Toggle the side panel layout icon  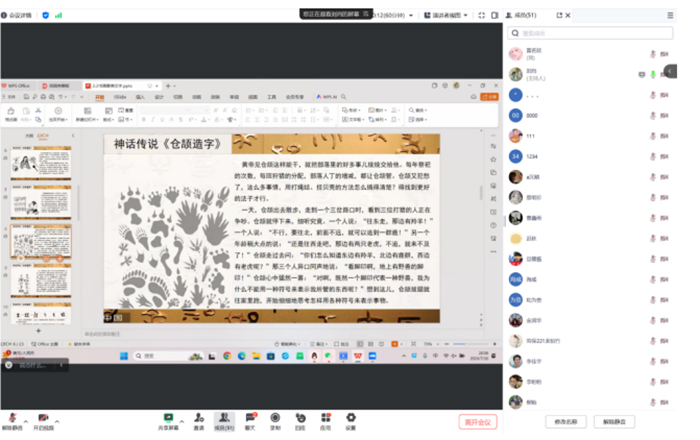[495, 15]
